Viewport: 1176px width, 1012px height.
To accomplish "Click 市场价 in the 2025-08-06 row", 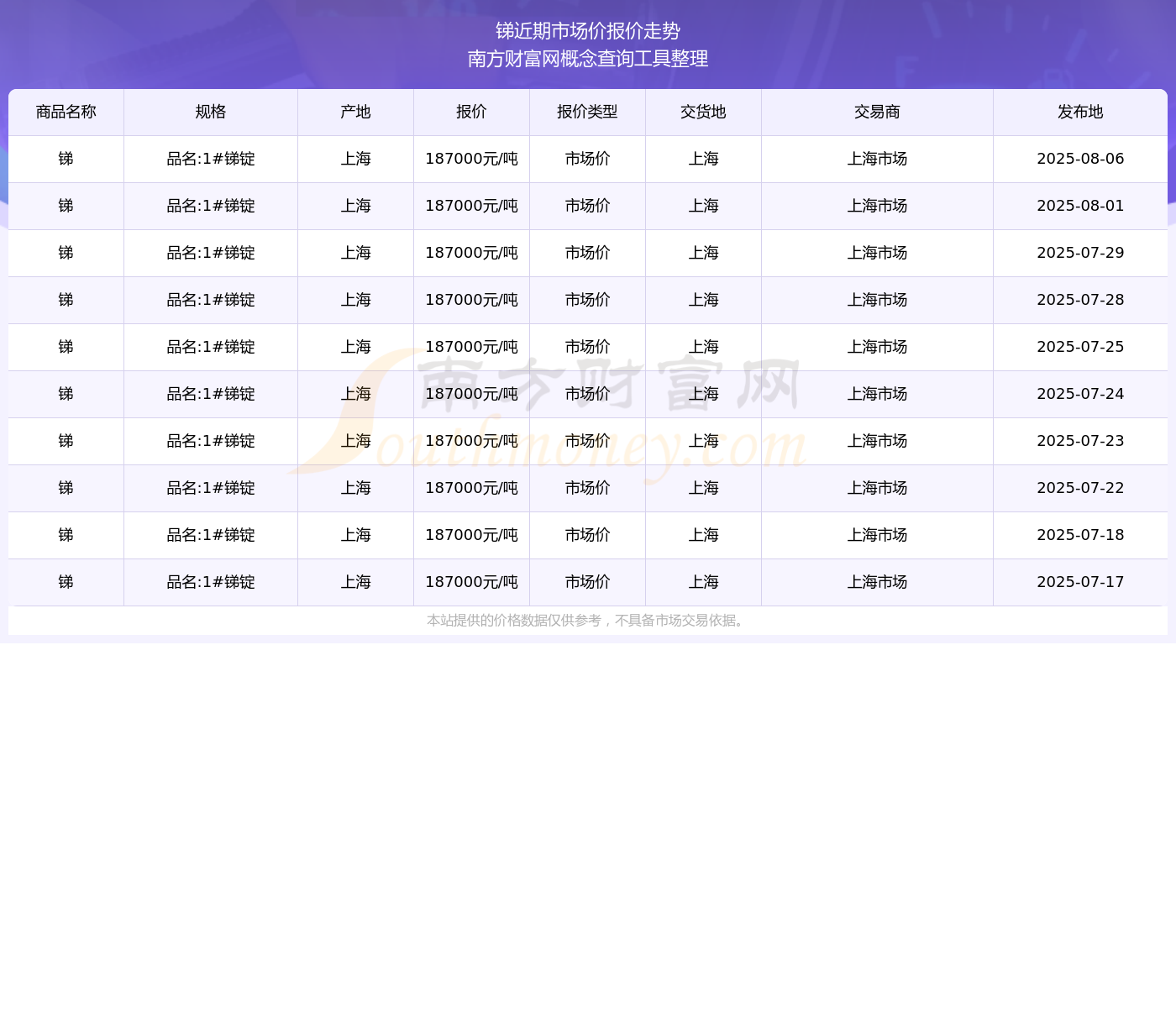I will click(587, 159).
